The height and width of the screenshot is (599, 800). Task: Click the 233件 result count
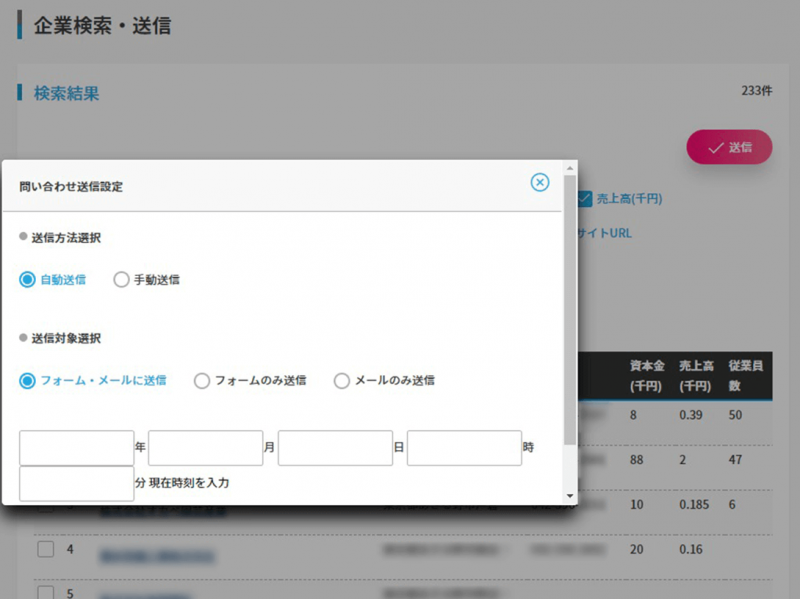pos(757,91)
